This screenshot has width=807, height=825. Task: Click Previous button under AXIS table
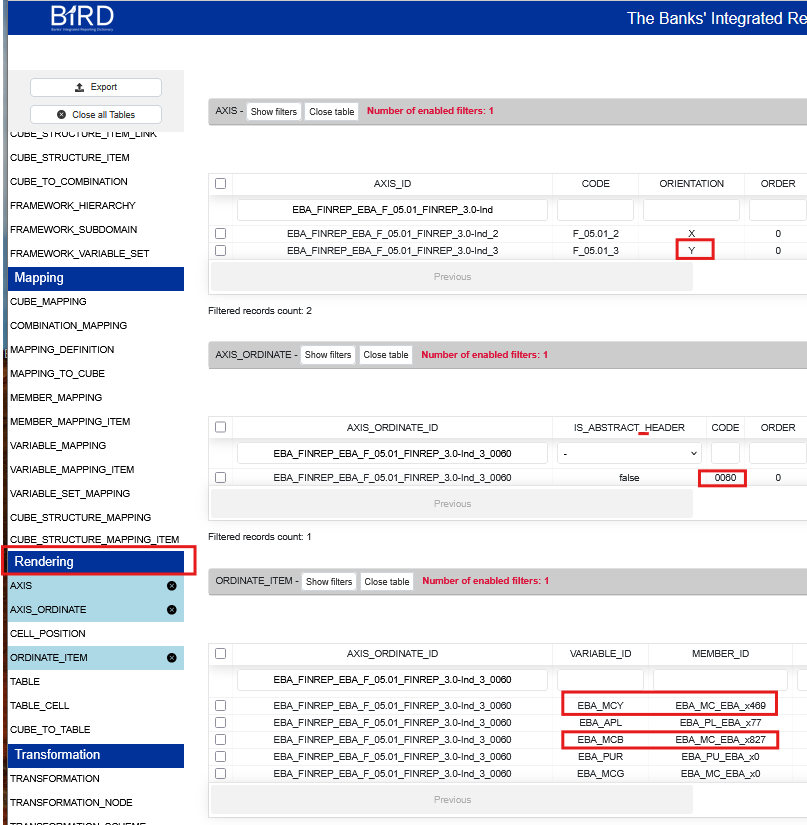point(452,277)
